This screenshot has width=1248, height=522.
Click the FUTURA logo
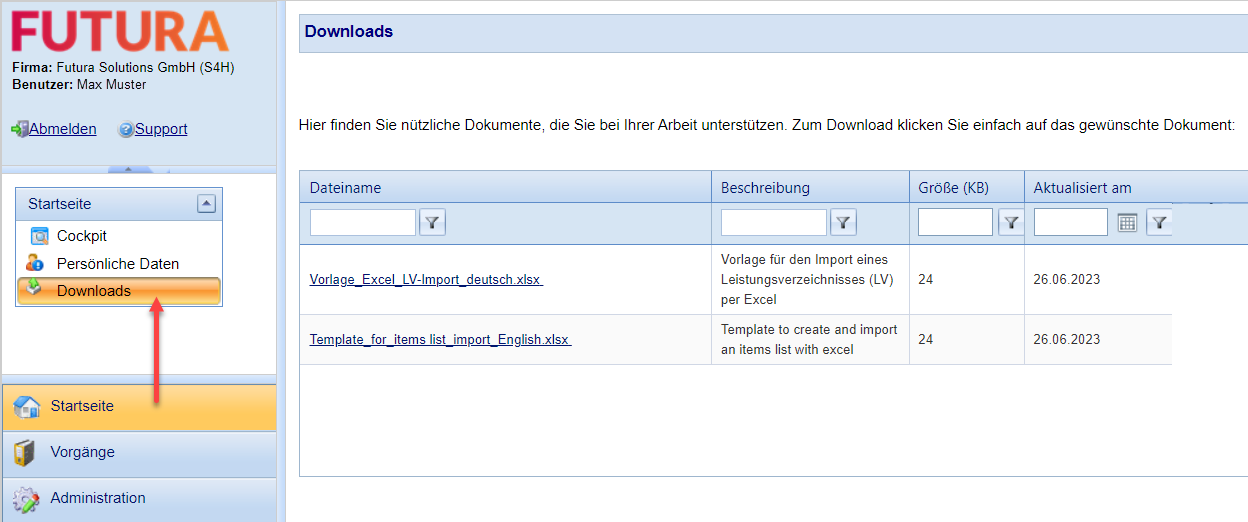pos(120,31)
